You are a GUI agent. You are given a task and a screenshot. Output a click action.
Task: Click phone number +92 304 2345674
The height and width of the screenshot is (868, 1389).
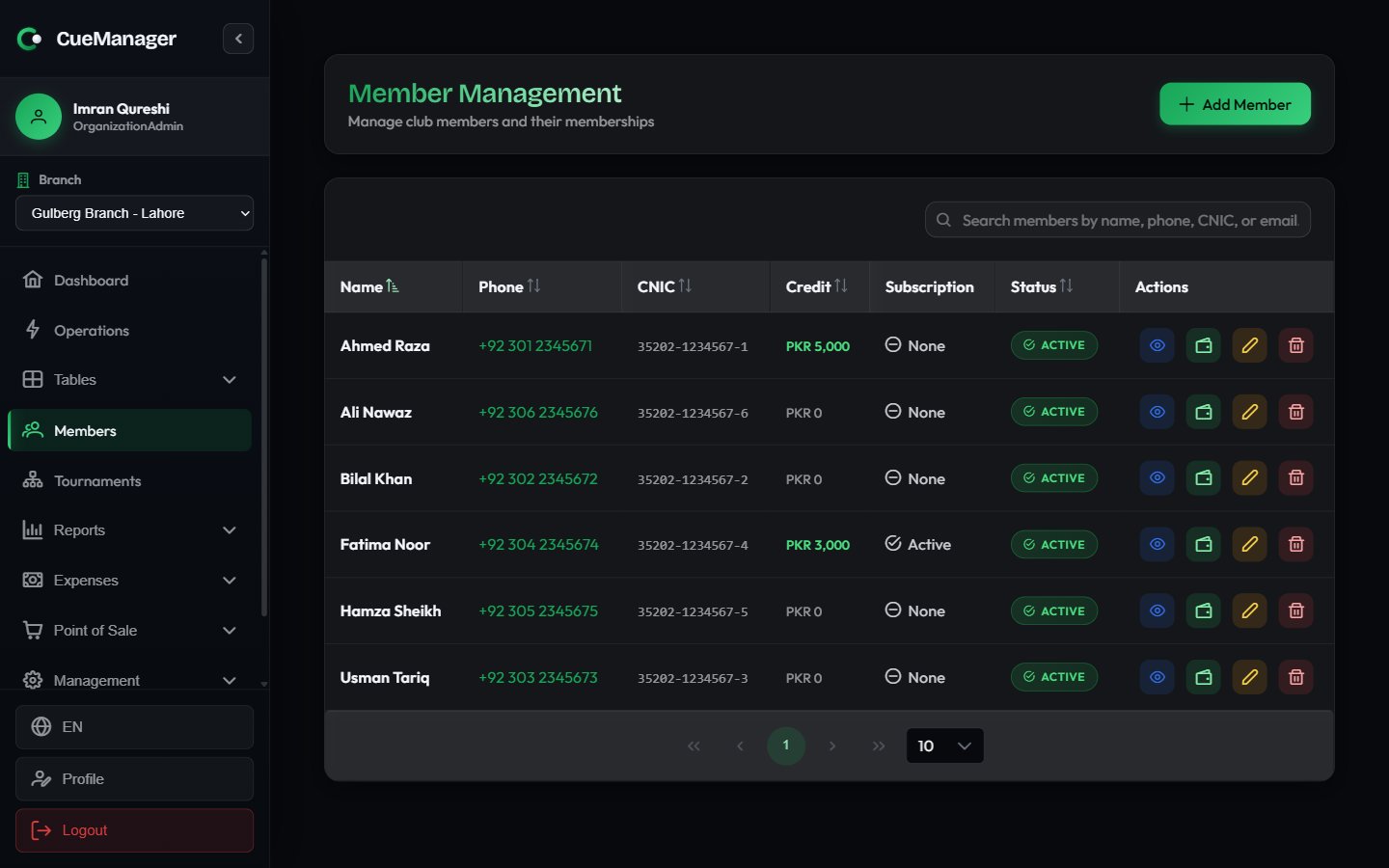pos(538,545)
